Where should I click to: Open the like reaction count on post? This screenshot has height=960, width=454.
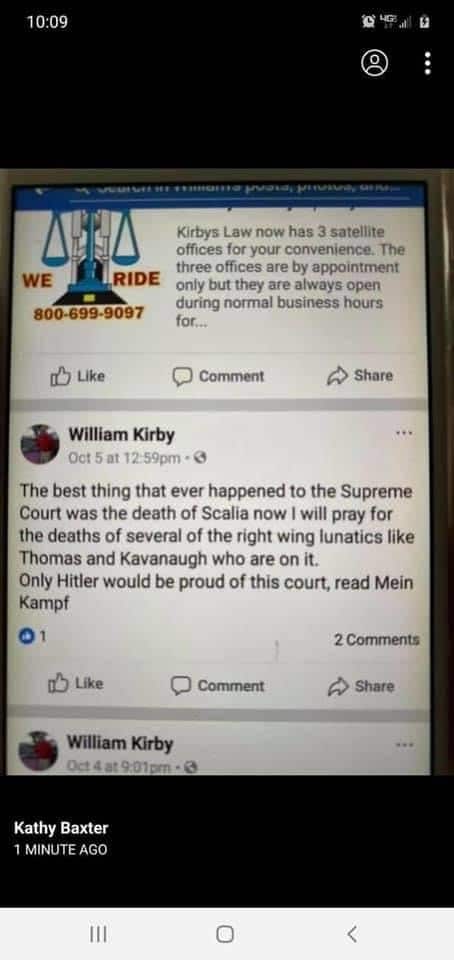[32, 637]
